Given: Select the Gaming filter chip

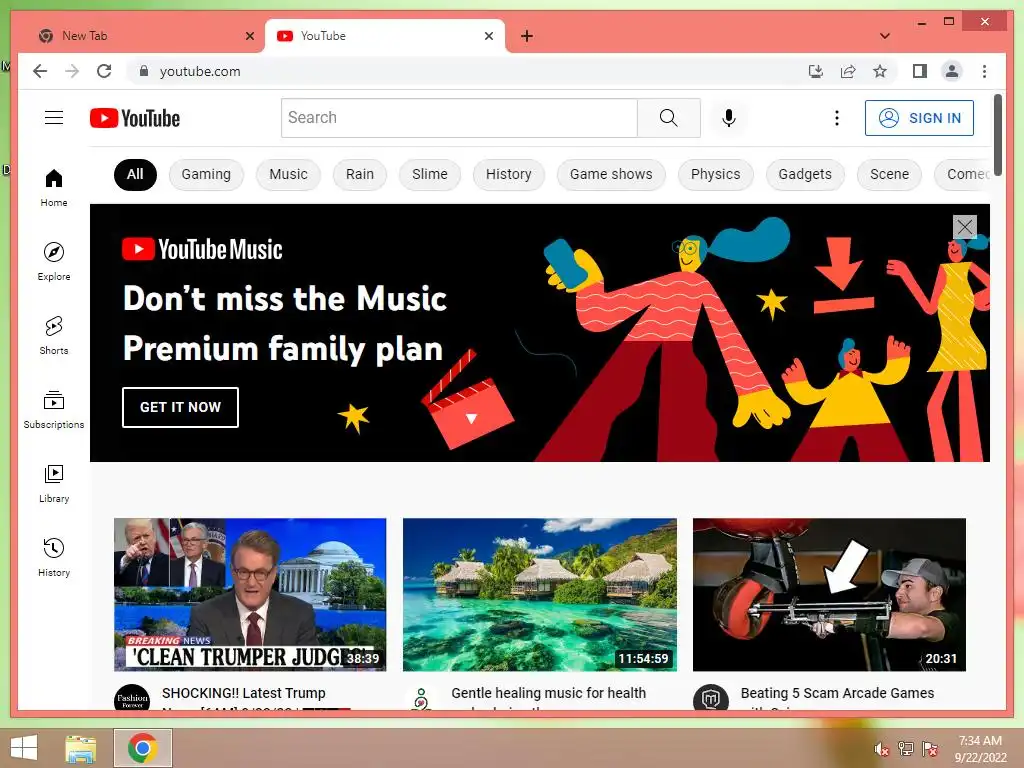Looking at the screenshot, I should [206, 174].
